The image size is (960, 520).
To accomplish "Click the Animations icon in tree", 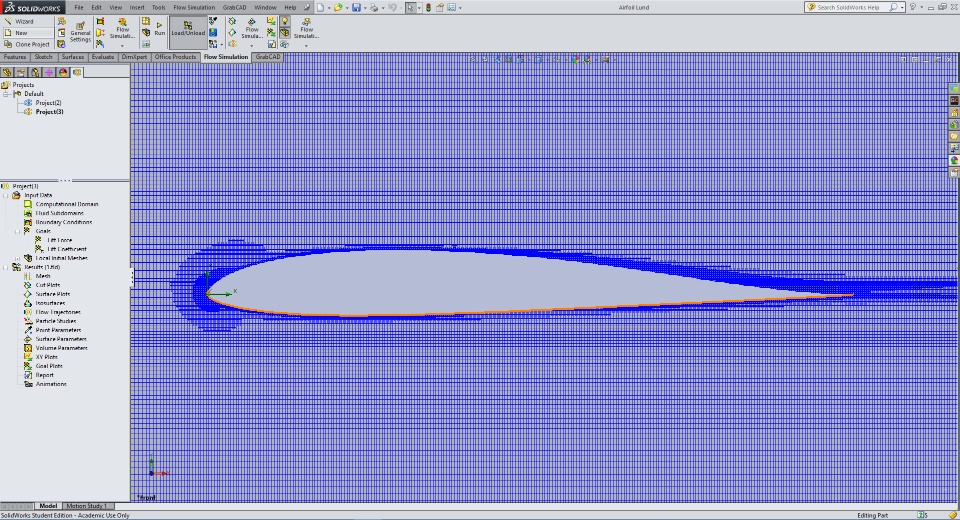I will point(28,384).
